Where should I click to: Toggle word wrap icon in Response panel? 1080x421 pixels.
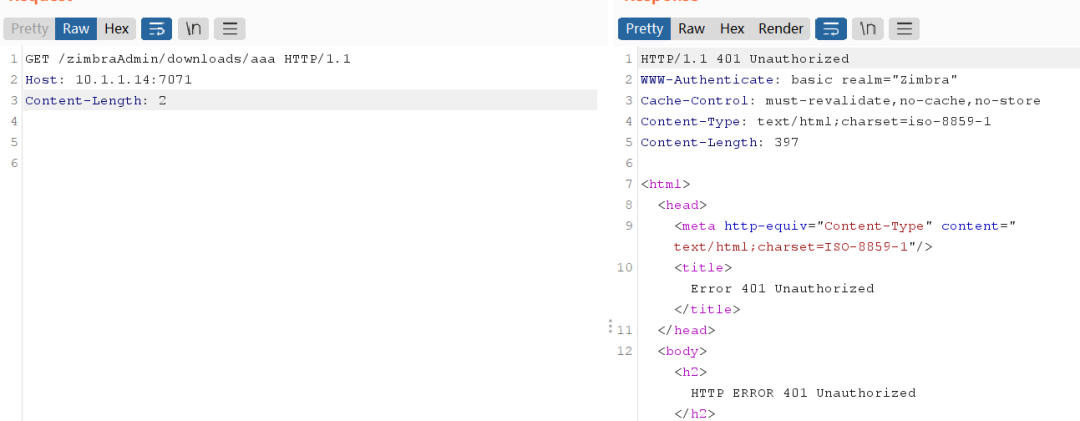(x=831, y=29)
